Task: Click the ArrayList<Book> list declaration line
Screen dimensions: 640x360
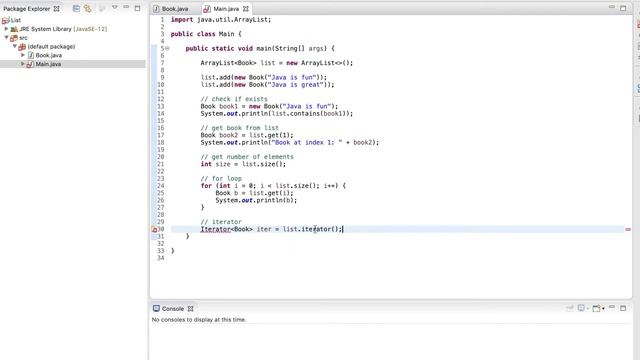Action: 276,63
